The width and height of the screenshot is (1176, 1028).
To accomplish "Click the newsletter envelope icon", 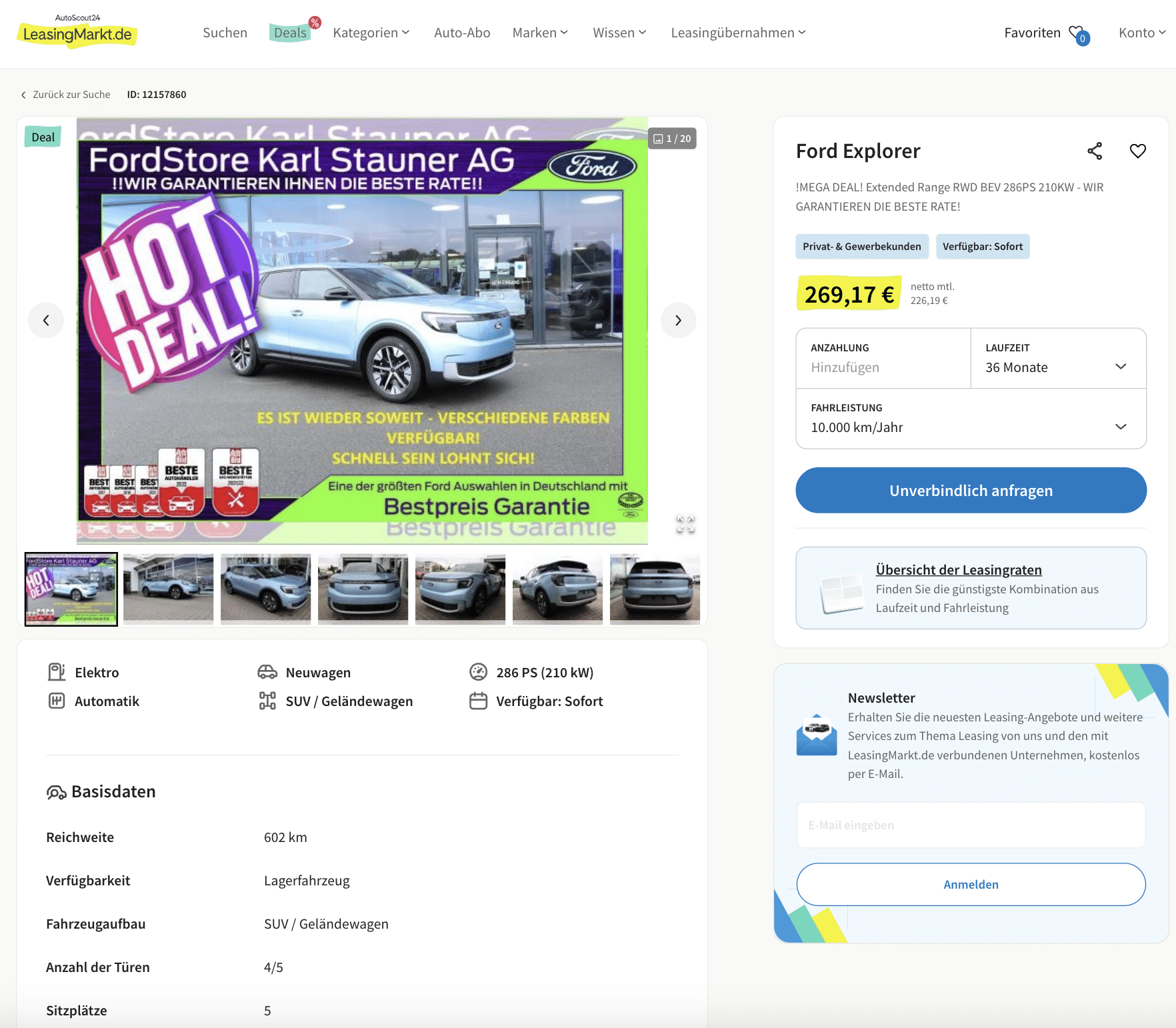I will (817, 736).
